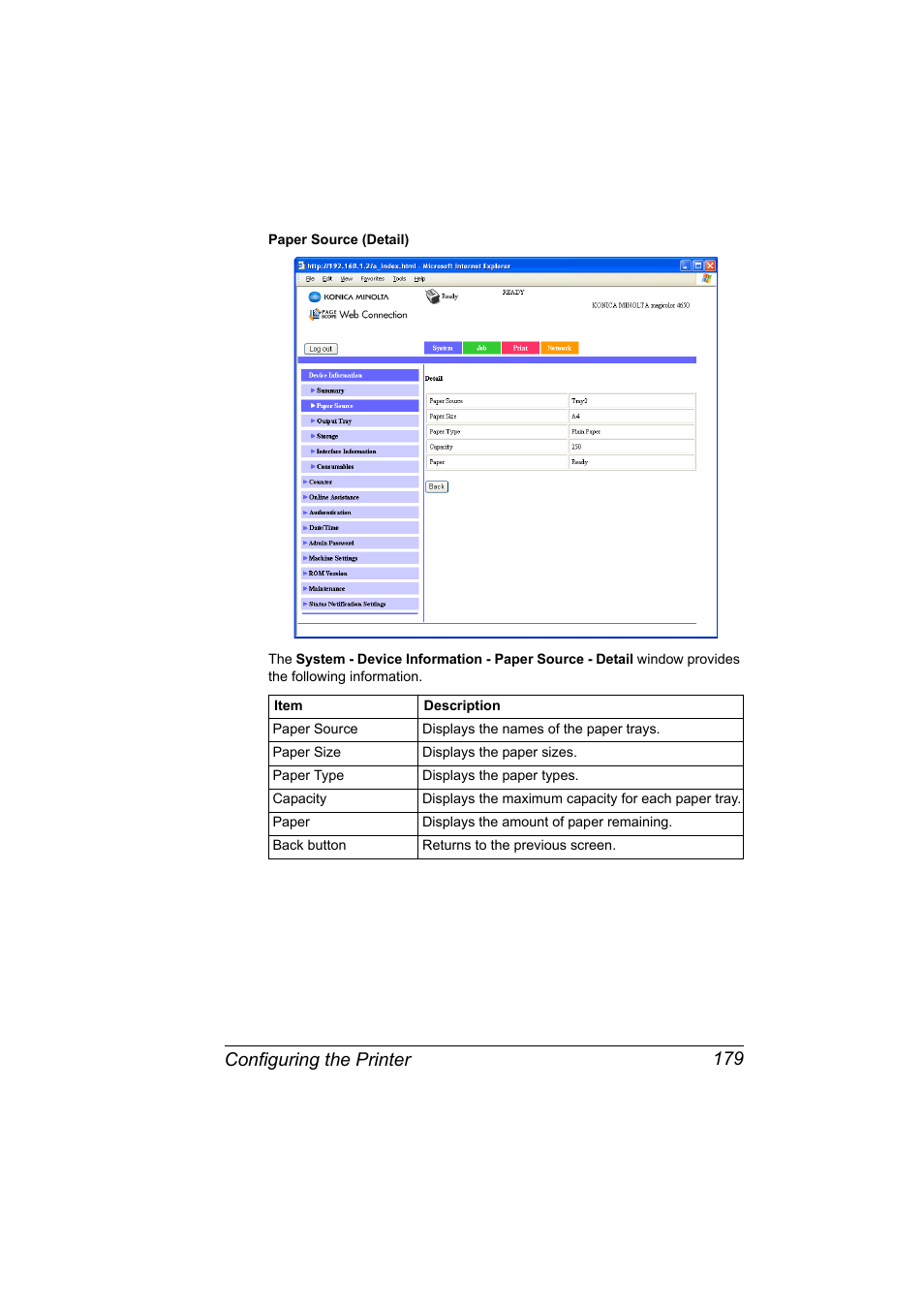The width and height of the screenshot is (924, 1308).
Task: Click the 'Back button' cell in document table
Action: pyautogui.click(x=343, y=846)
